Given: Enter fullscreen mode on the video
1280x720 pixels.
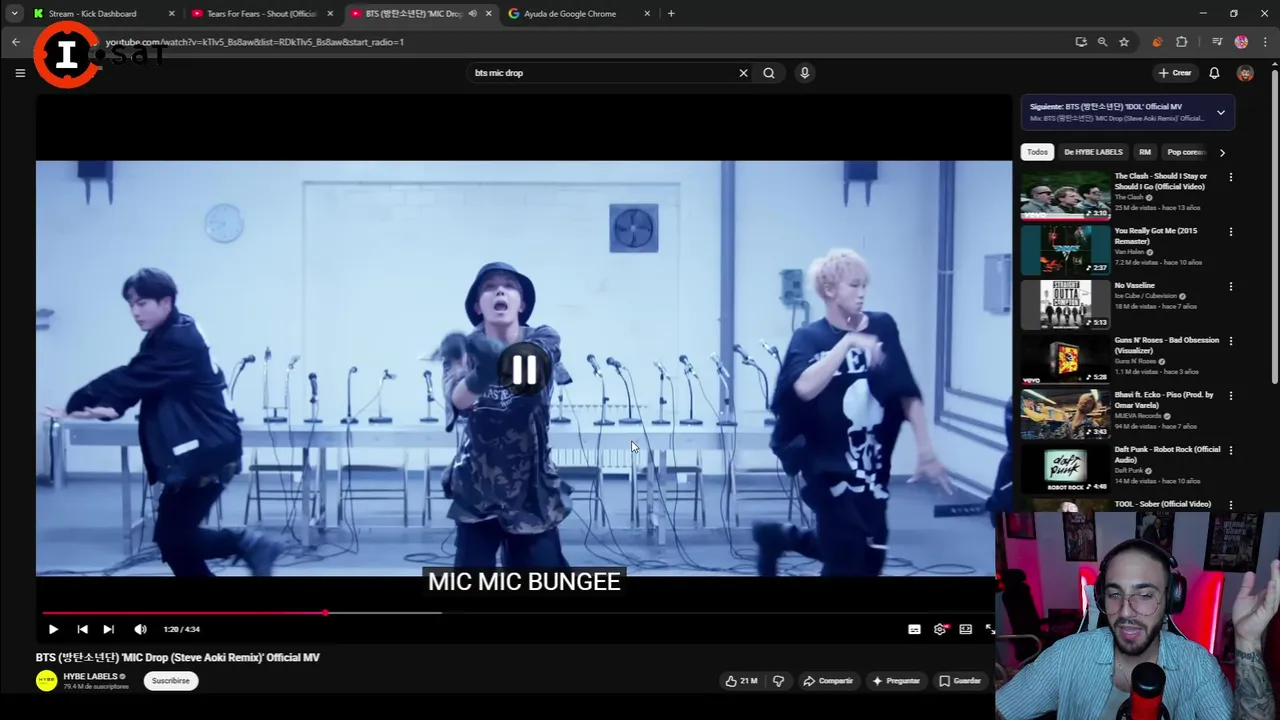Looking at the screenshot, I should click(990, 629).
